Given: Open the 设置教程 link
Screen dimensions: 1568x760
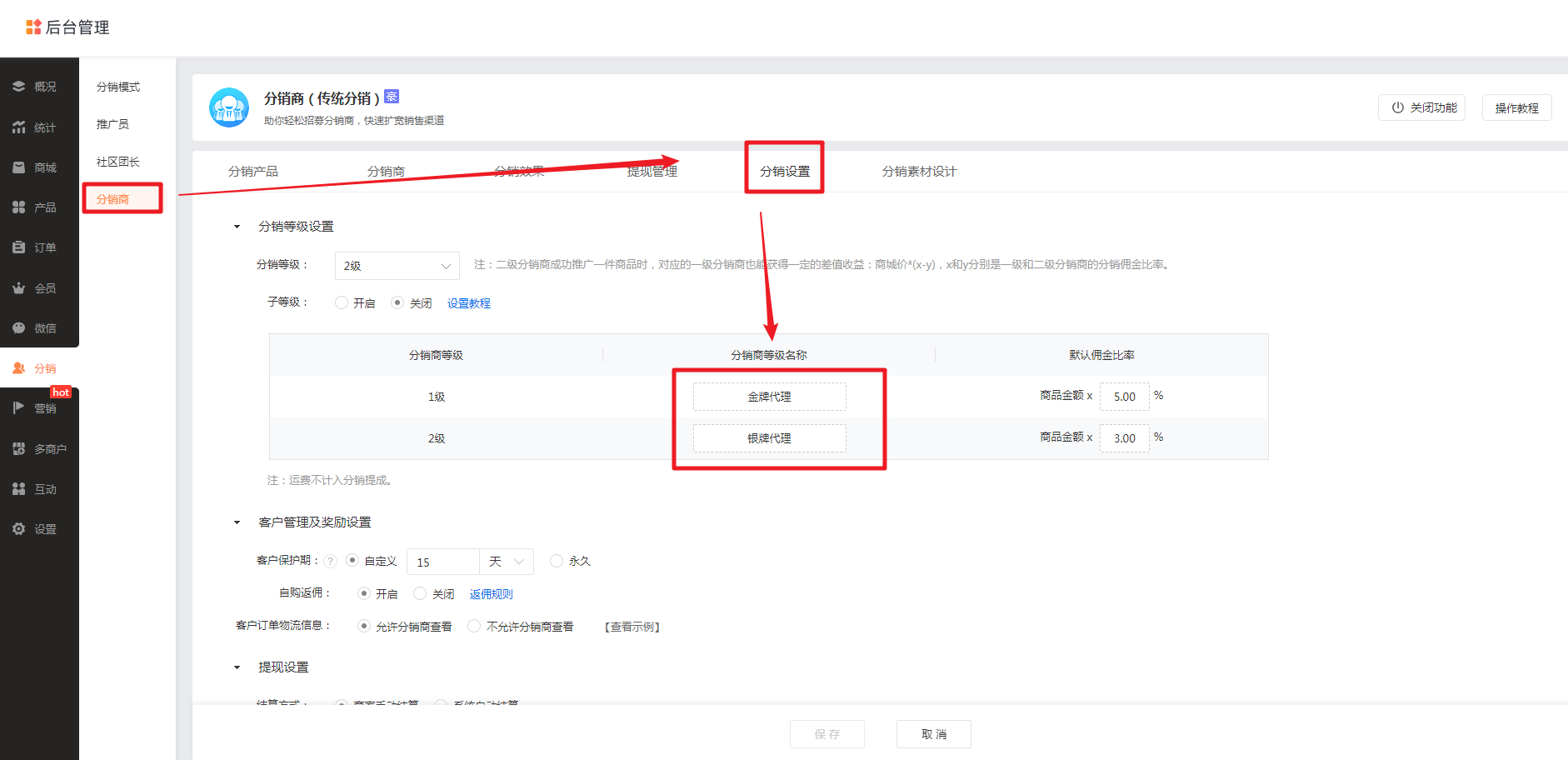Looking at the screenshot, I should [469, 303].
